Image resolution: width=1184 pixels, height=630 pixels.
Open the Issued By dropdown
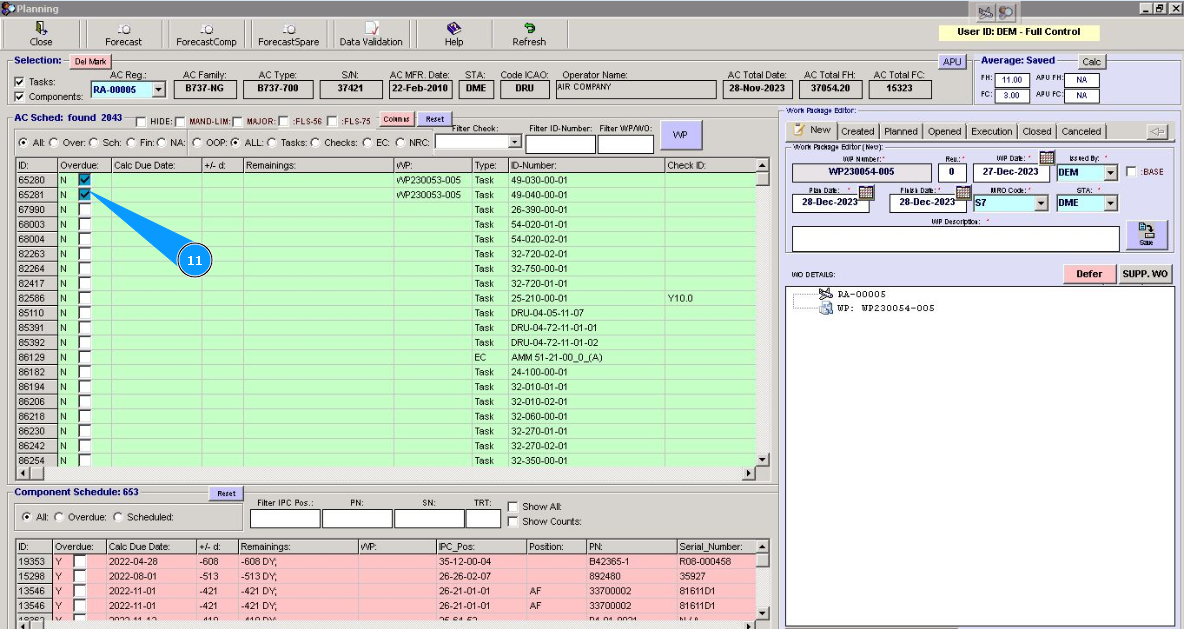[x=1110, y=173]
